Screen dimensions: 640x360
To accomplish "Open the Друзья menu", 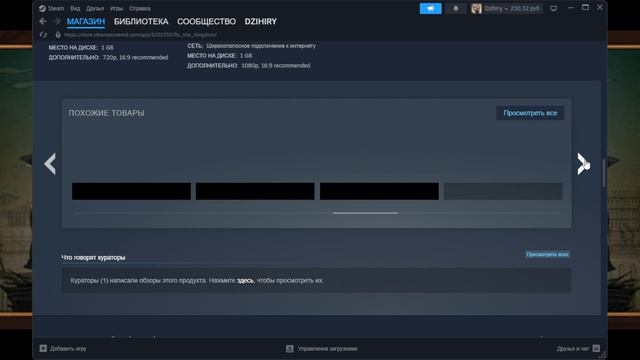I will click(x=95, y=8).
